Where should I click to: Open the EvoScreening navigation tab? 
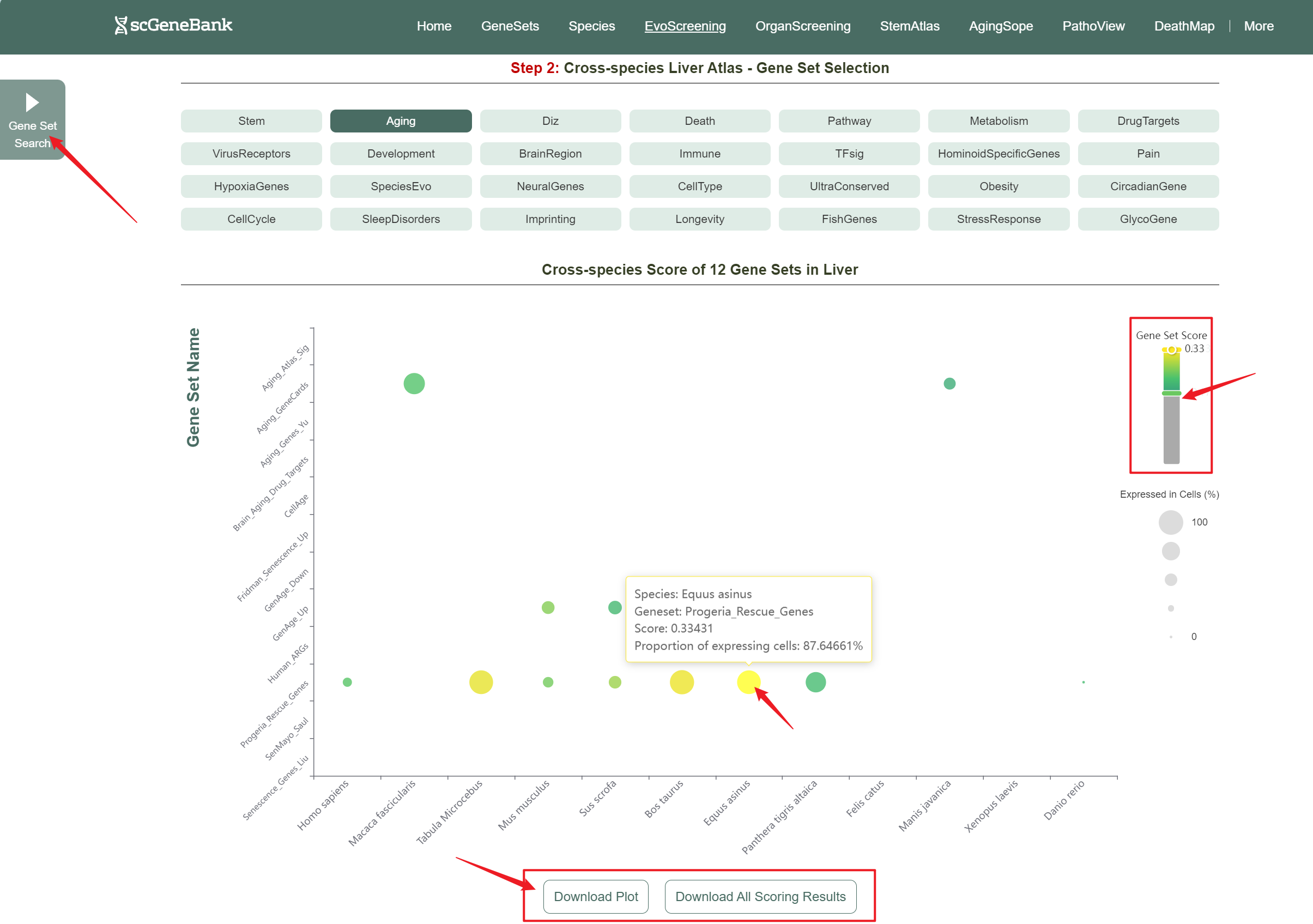(685, 26)
